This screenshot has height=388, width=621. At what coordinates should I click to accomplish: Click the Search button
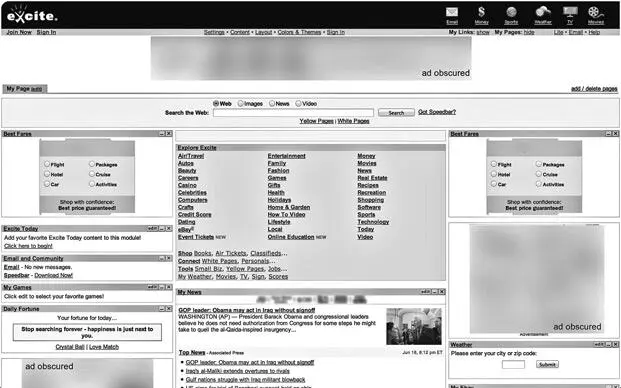396,113
